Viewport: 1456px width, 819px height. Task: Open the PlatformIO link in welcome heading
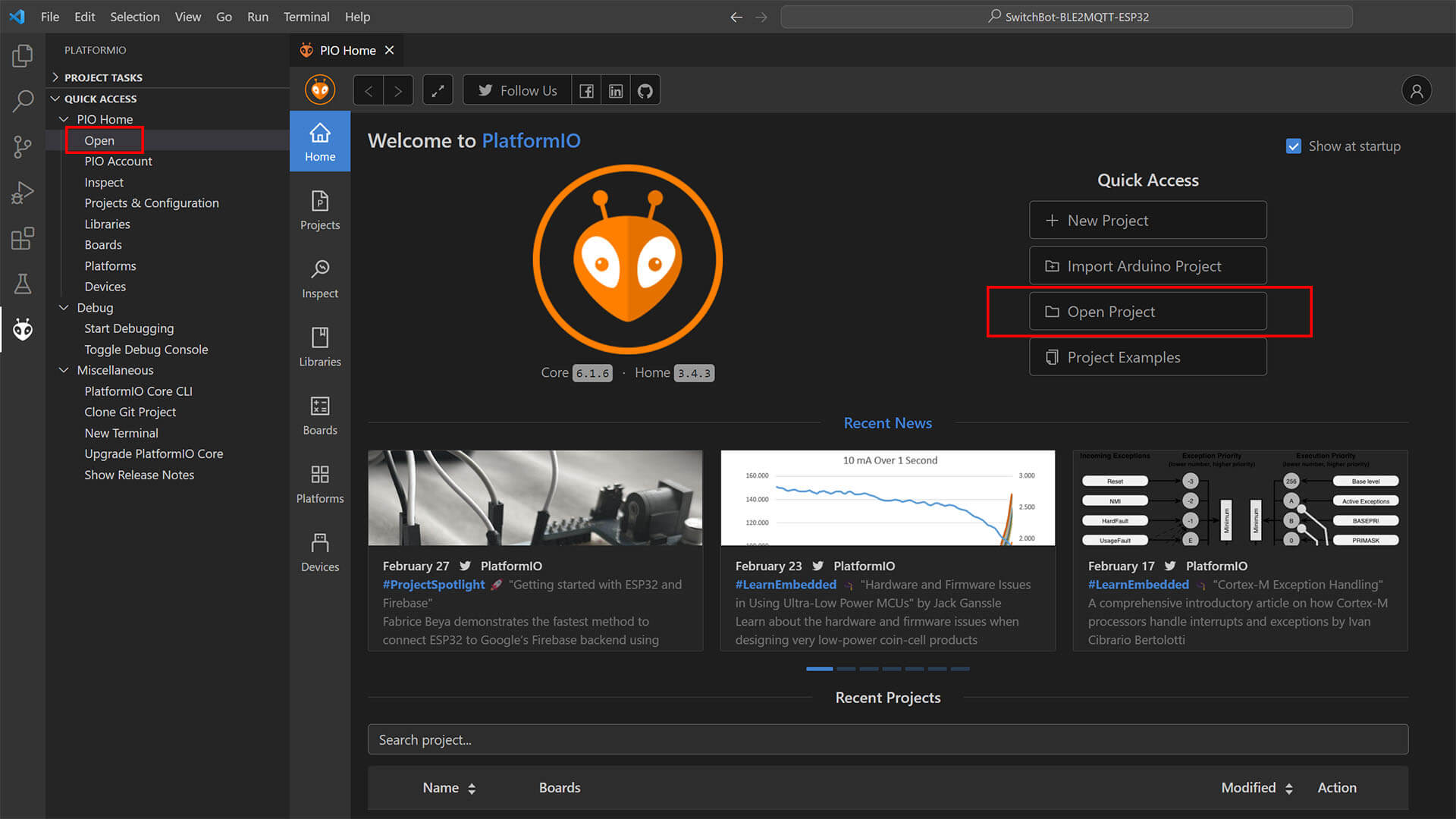[531, 141]
